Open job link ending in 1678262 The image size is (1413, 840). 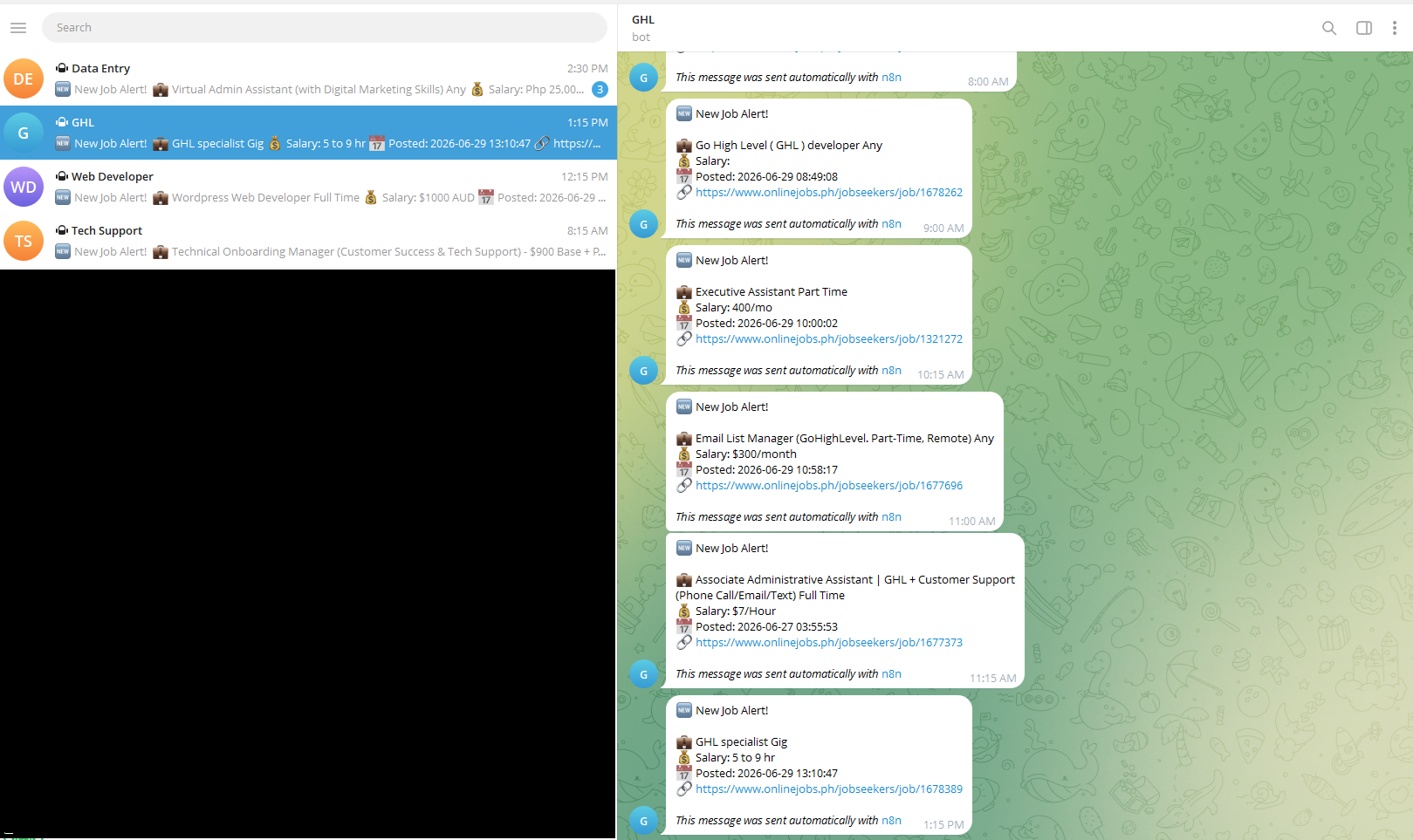(829, 193)
